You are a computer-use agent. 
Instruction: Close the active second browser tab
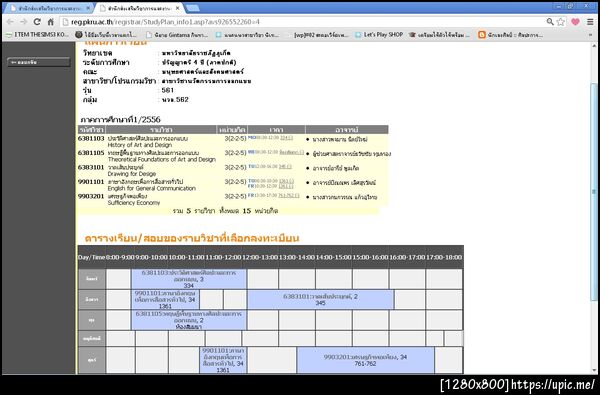pos(178,8)
